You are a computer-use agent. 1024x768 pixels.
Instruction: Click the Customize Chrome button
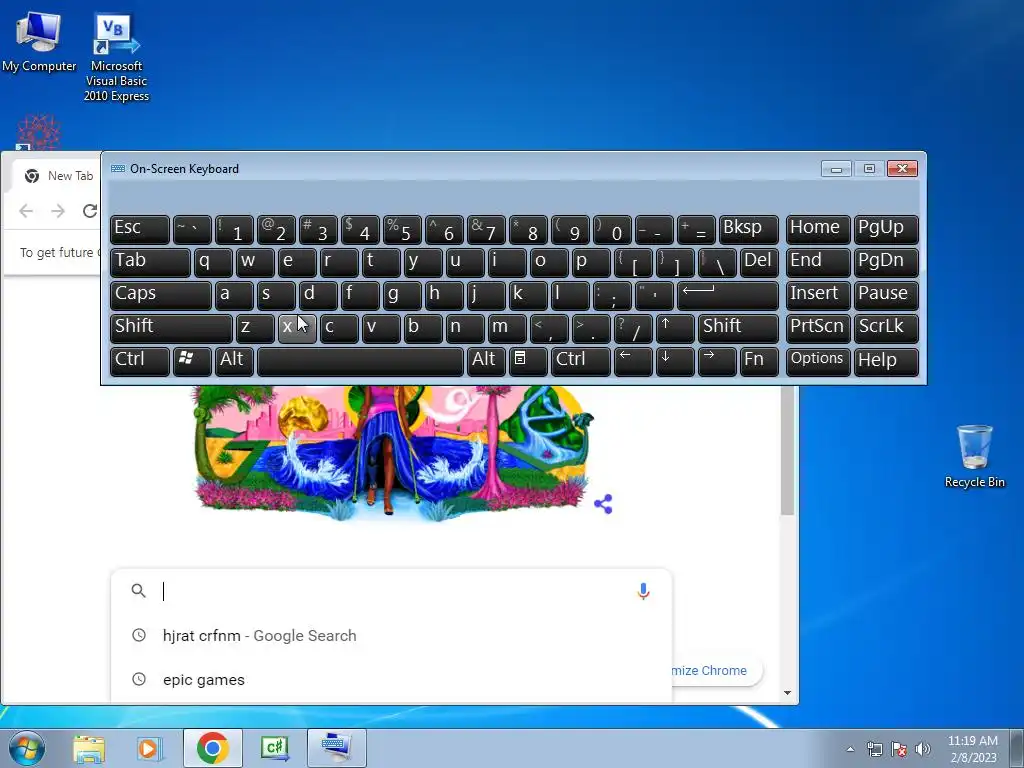716,671
